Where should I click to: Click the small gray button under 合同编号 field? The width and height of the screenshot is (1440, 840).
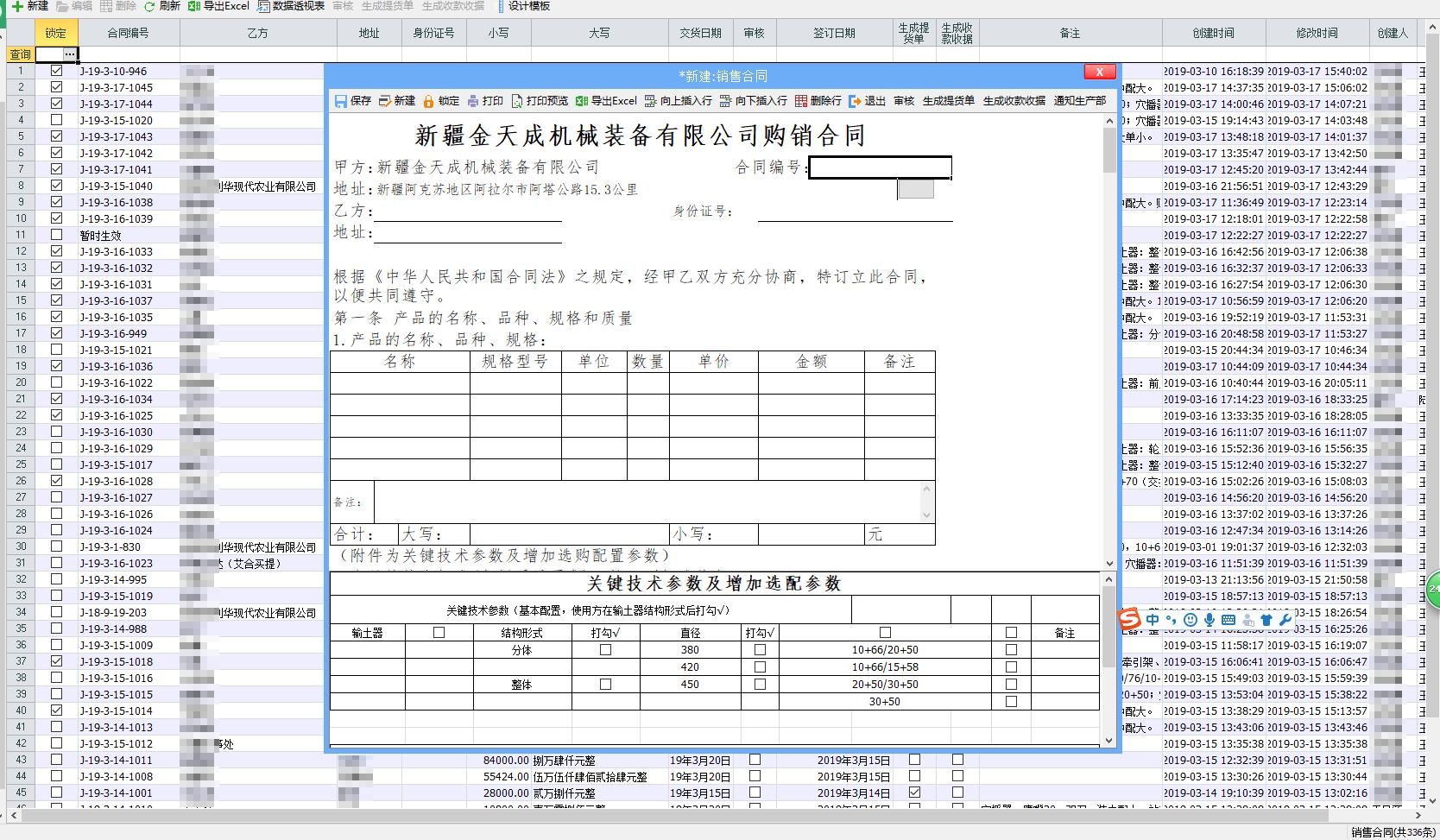click(x=915, y=189)
